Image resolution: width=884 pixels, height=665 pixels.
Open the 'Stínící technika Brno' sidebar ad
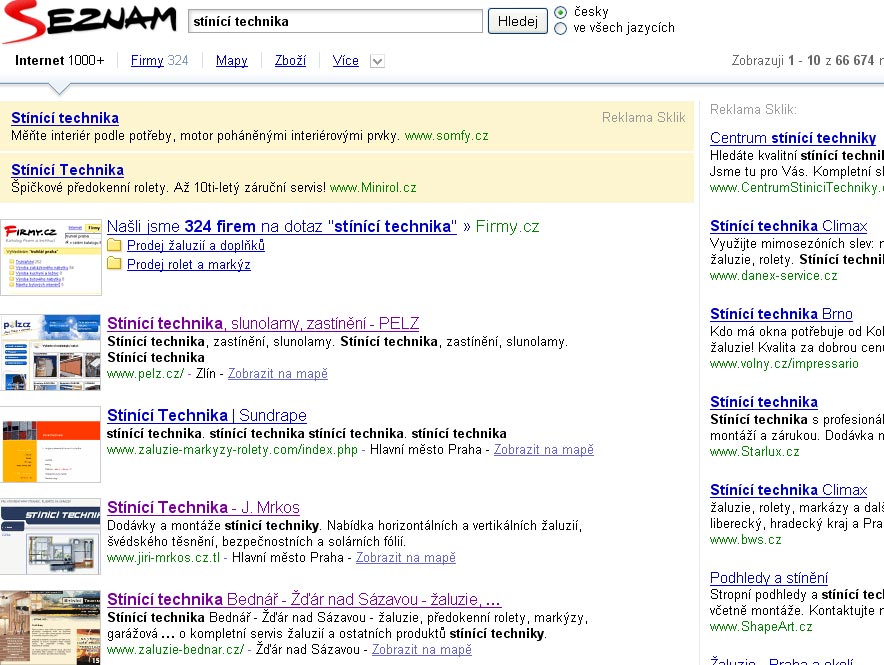(781, 314)
